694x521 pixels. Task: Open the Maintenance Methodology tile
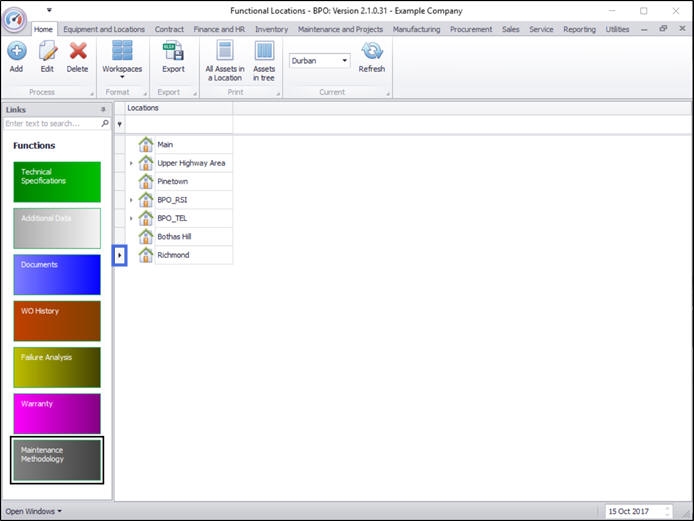pos(57,460)
